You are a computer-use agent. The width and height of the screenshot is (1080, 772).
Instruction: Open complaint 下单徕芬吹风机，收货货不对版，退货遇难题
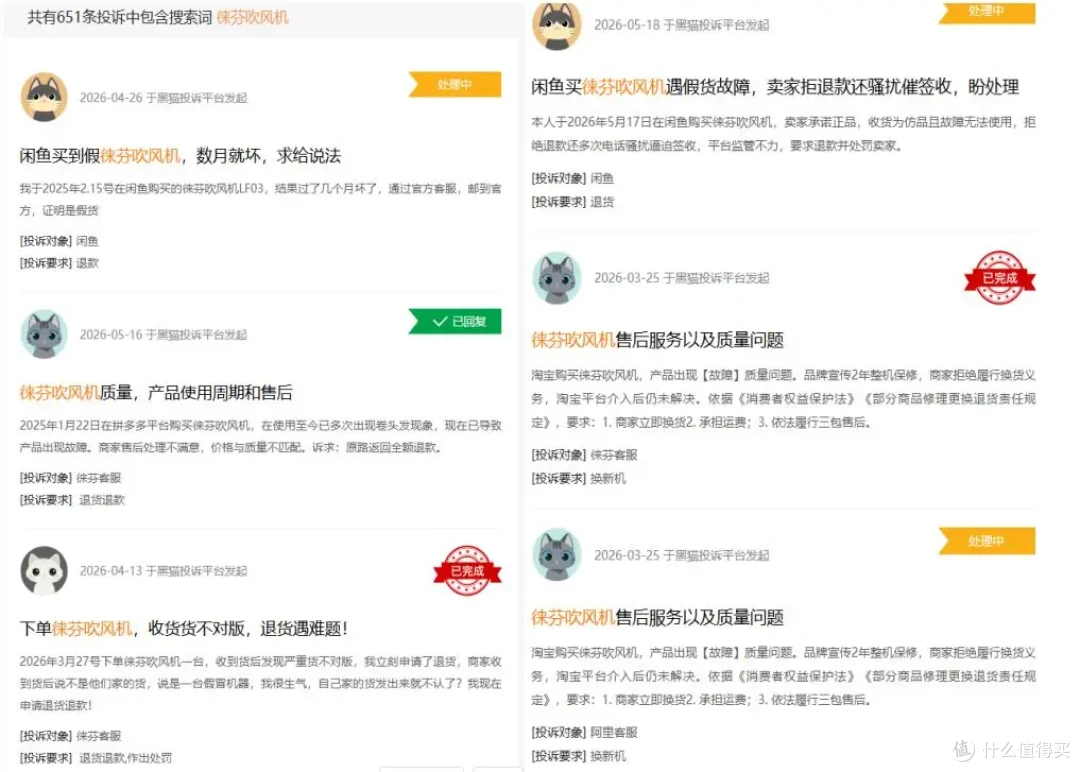pyautogui.click(x=183, y=628)
